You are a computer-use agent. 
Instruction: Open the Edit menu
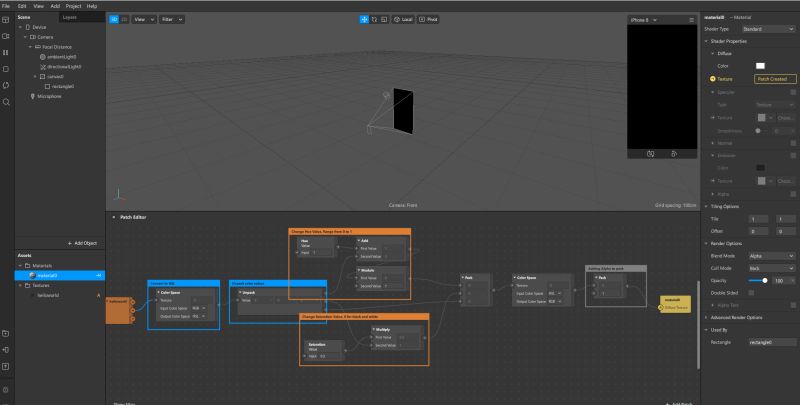tap(22, 6)
